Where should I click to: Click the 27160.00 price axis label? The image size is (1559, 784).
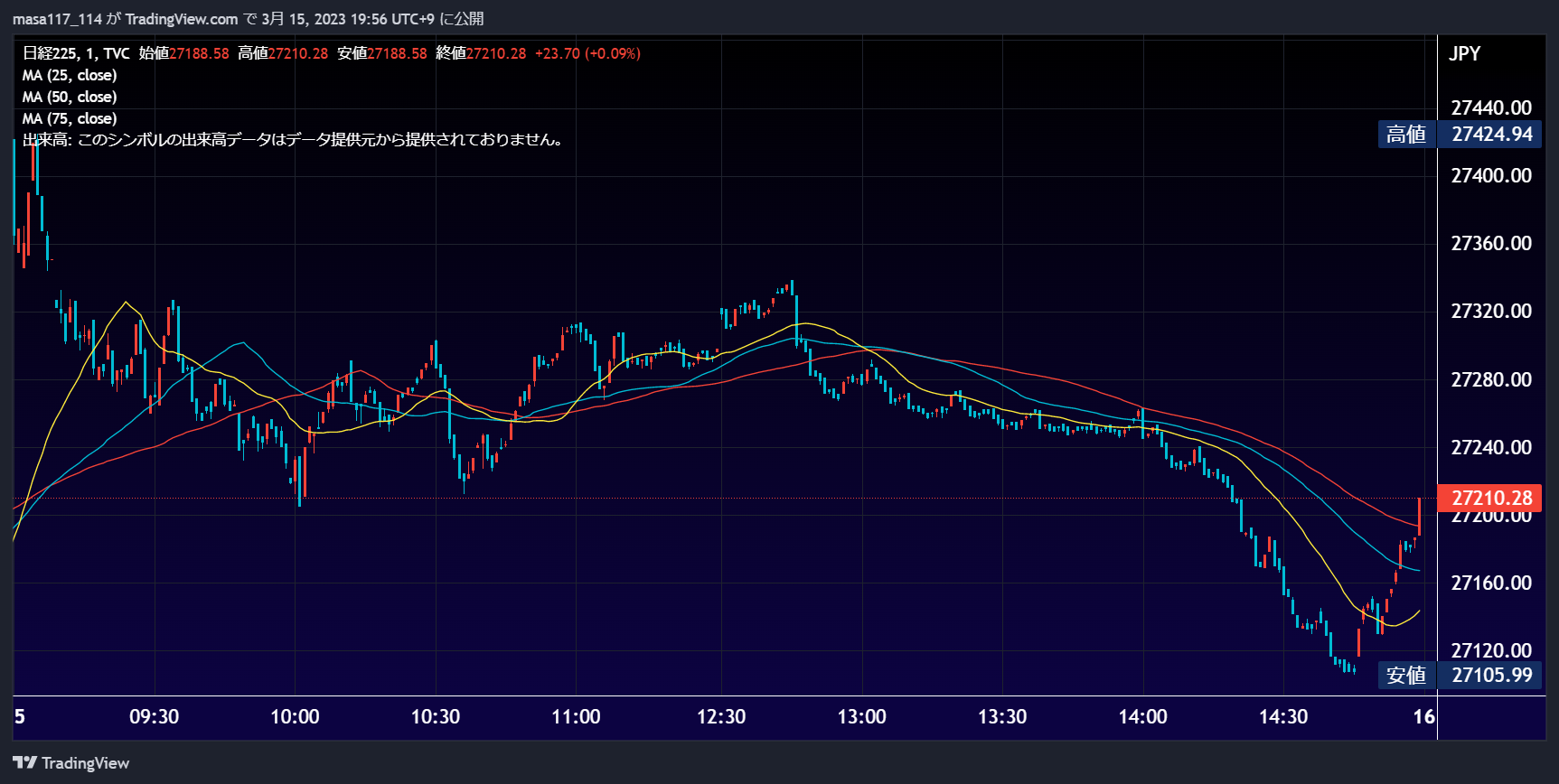(x=1491, y=583)
